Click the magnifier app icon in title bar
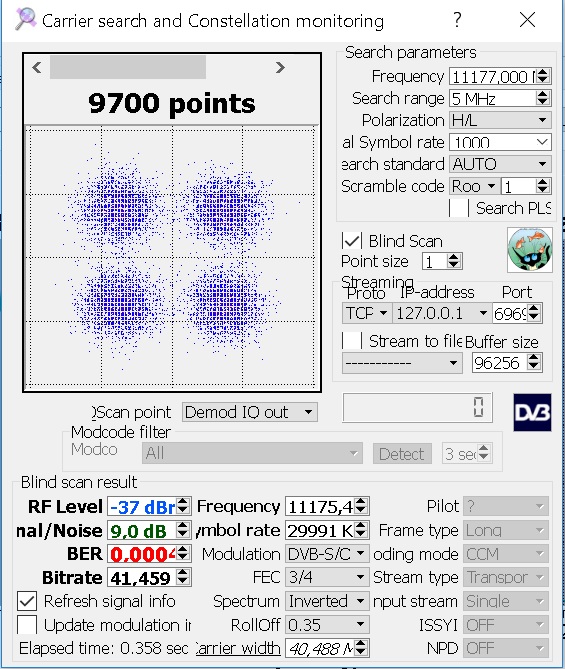The image size is (565, 669). (25, 19)
